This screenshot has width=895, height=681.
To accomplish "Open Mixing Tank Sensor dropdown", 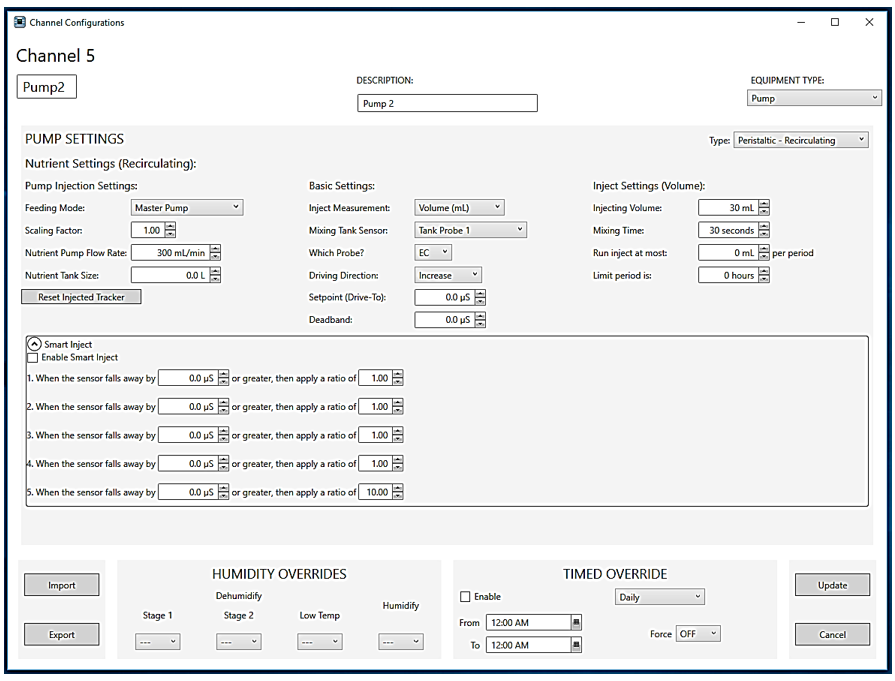I will [470, 230].
